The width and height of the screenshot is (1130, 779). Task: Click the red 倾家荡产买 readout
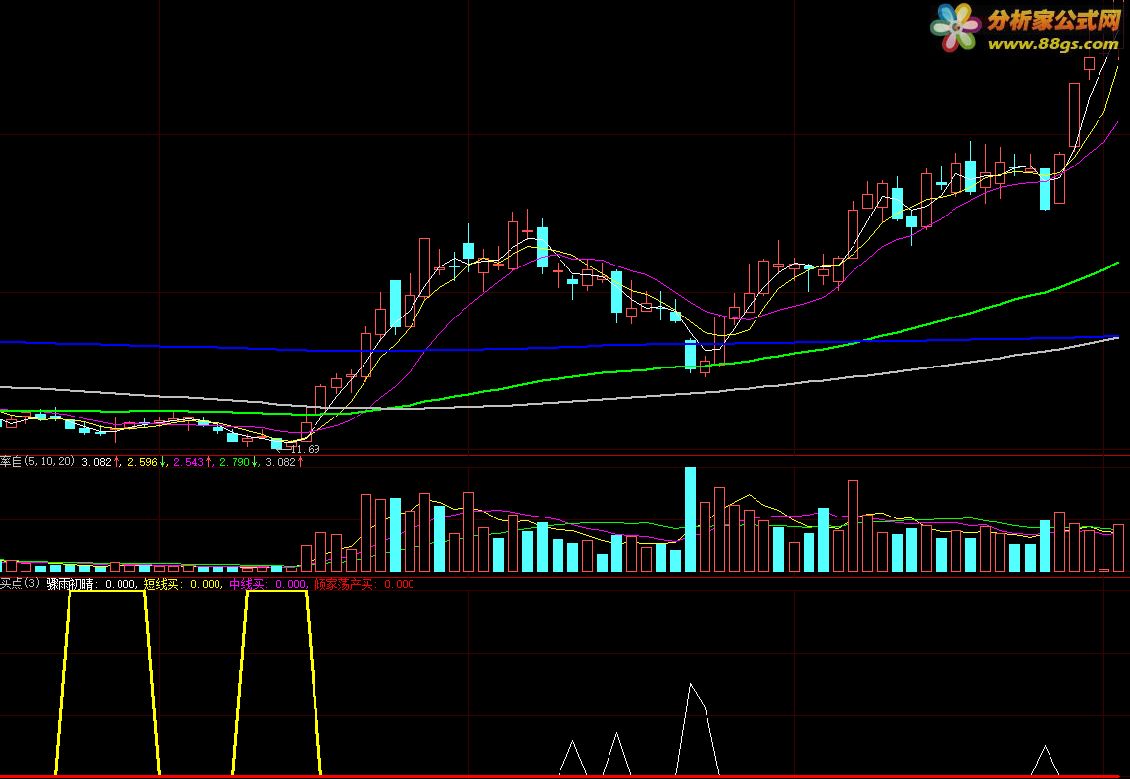364,584
